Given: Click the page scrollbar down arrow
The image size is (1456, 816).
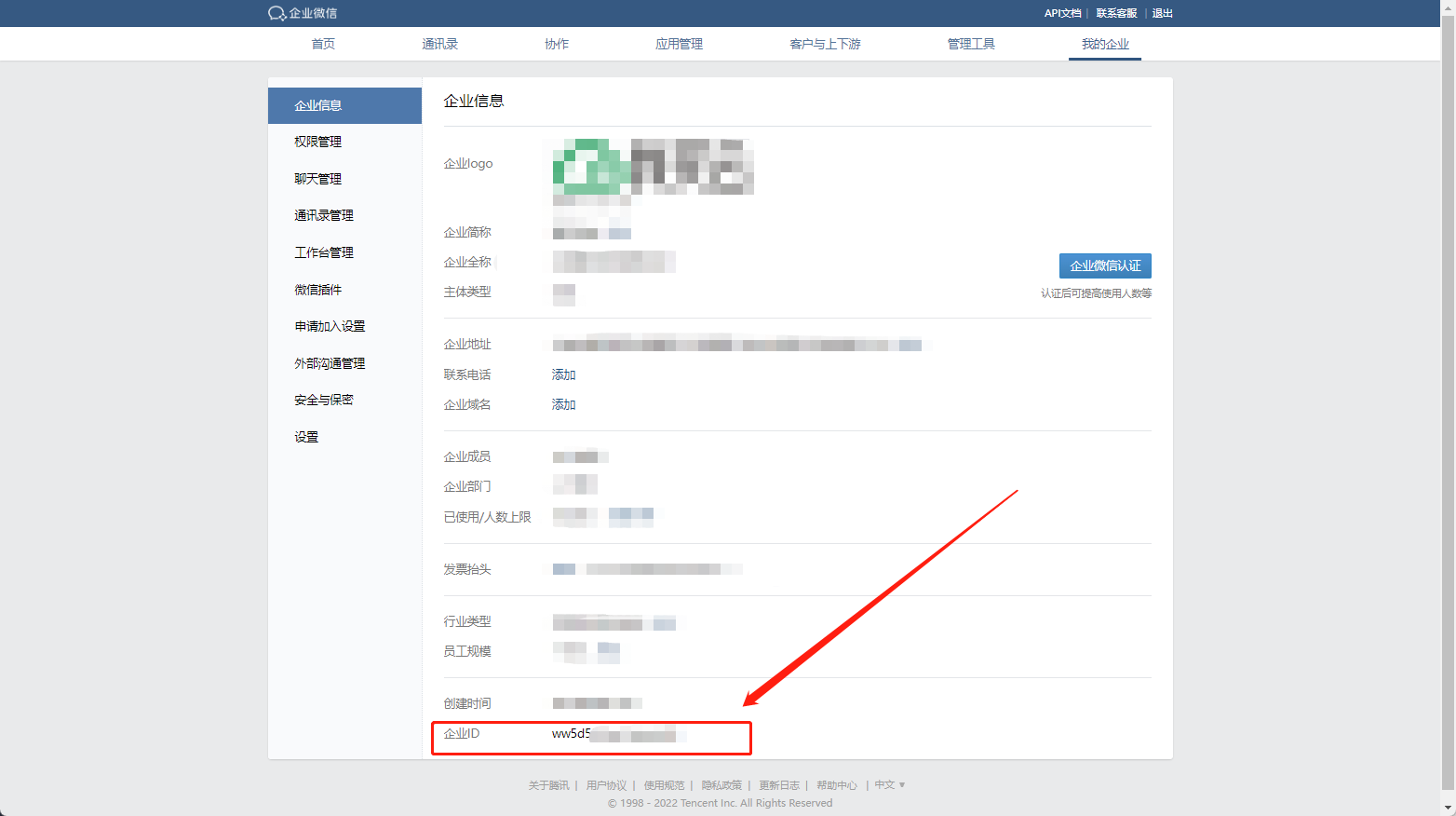Looking at the screenshot, I should (1448, 809).
